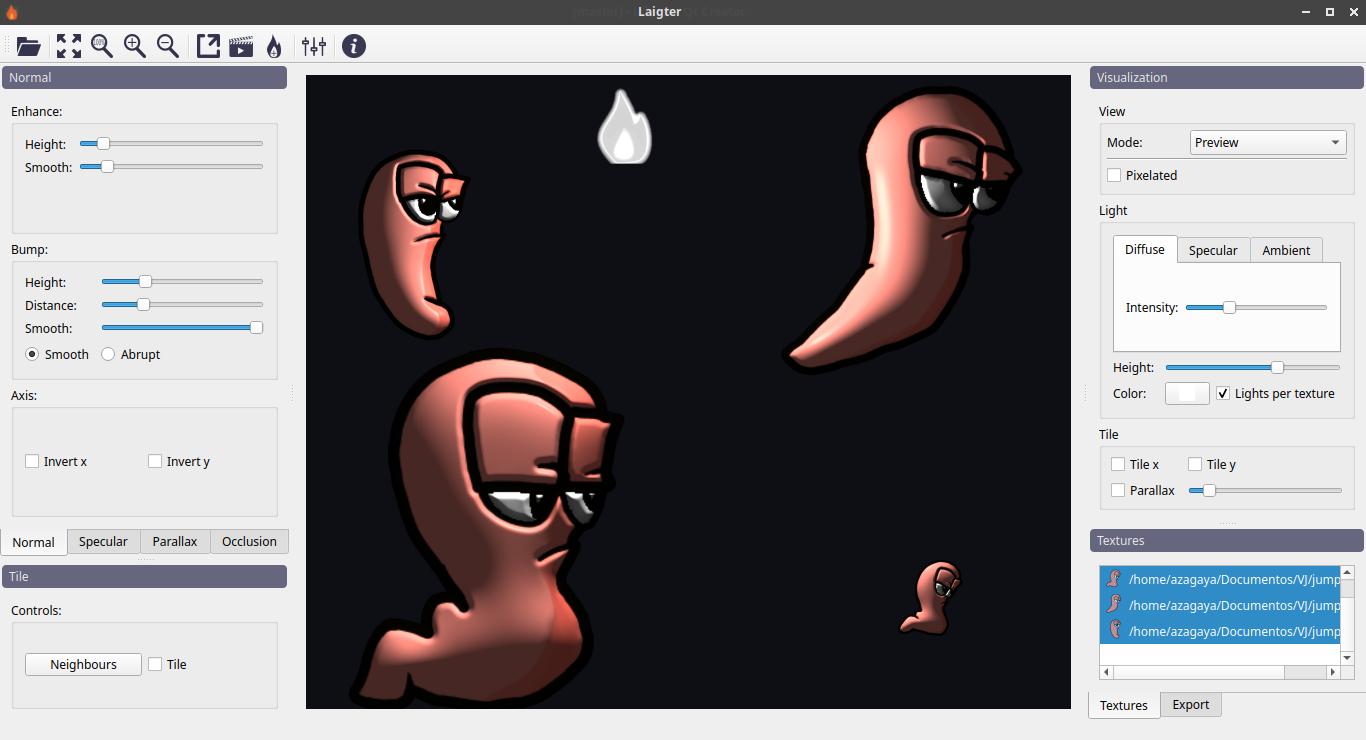This screenshot has width=1366, height=740.
Task: Click the Enhance Smooth slider
Action: tap(171, 167)
